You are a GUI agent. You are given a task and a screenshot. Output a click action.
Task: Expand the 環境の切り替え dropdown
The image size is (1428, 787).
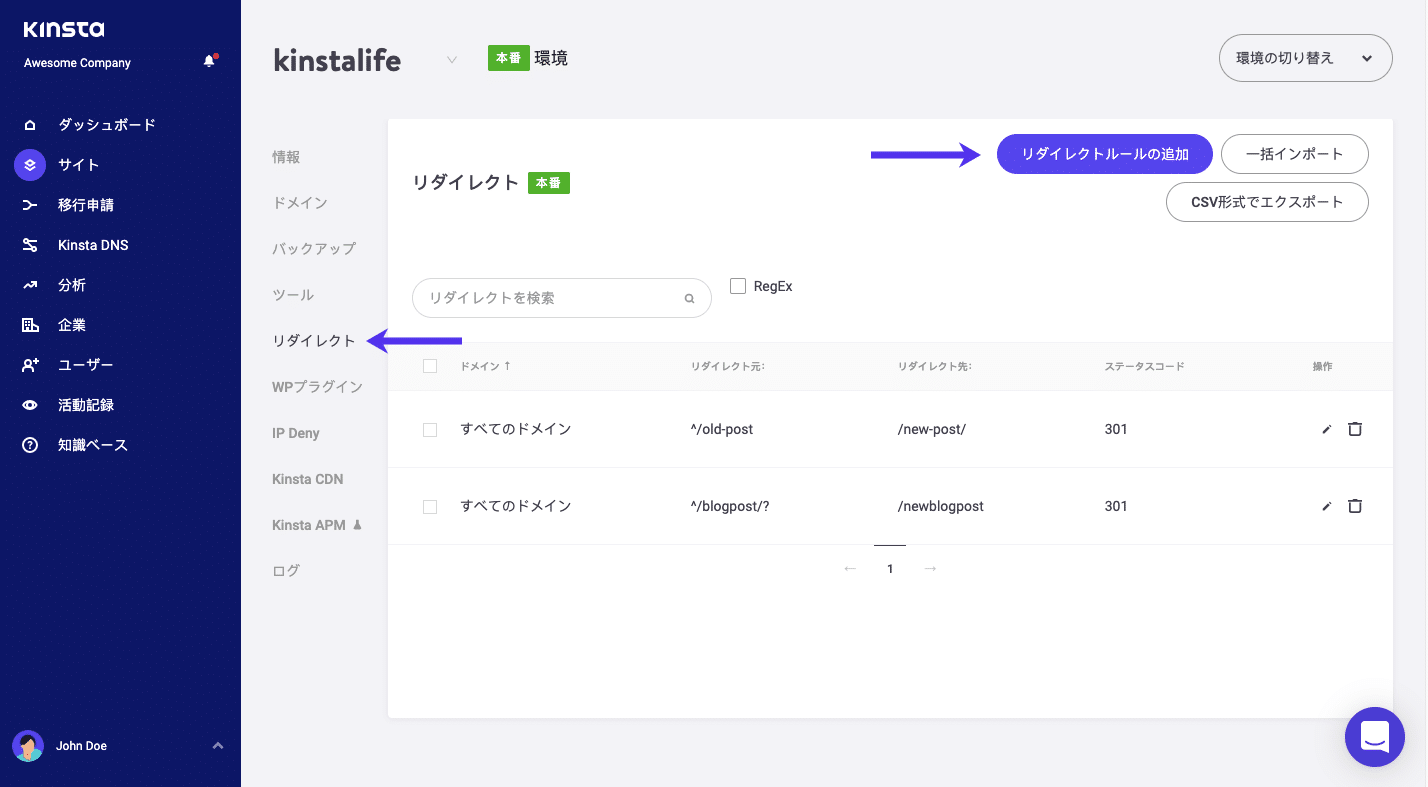pyautogui.click(x=1305, y=57)
